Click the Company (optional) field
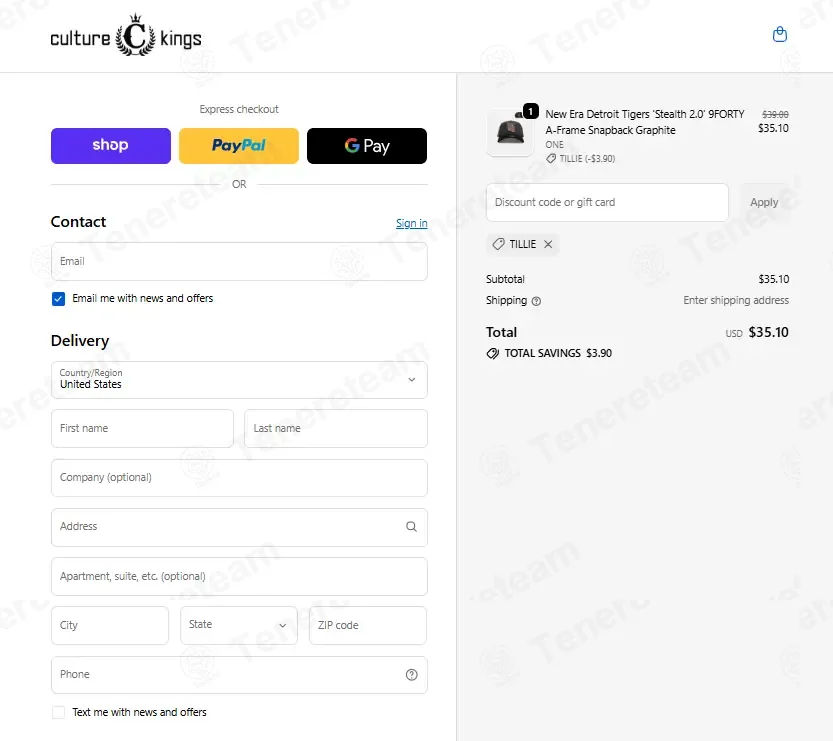The height and width of the screenshot is (741, 833). coord(239,478)
